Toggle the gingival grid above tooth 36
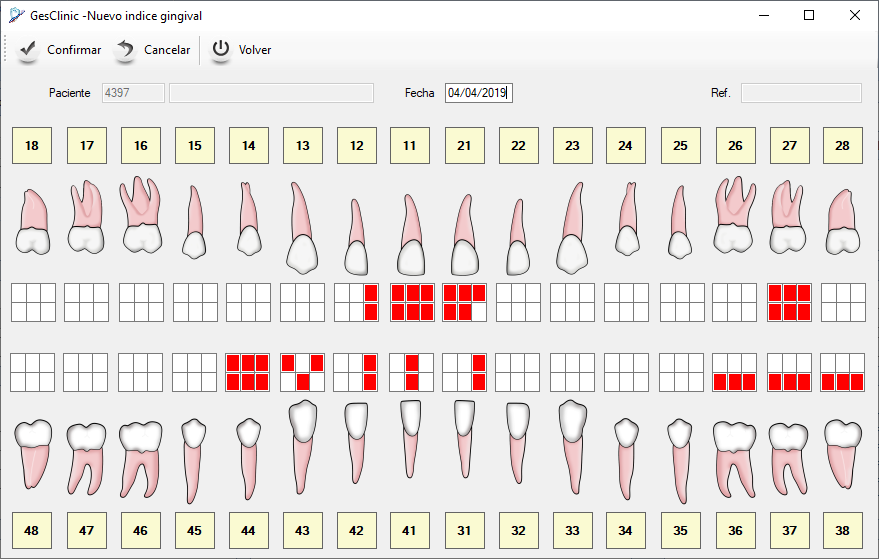Screen dimensions: 879x559 (734, 372)
